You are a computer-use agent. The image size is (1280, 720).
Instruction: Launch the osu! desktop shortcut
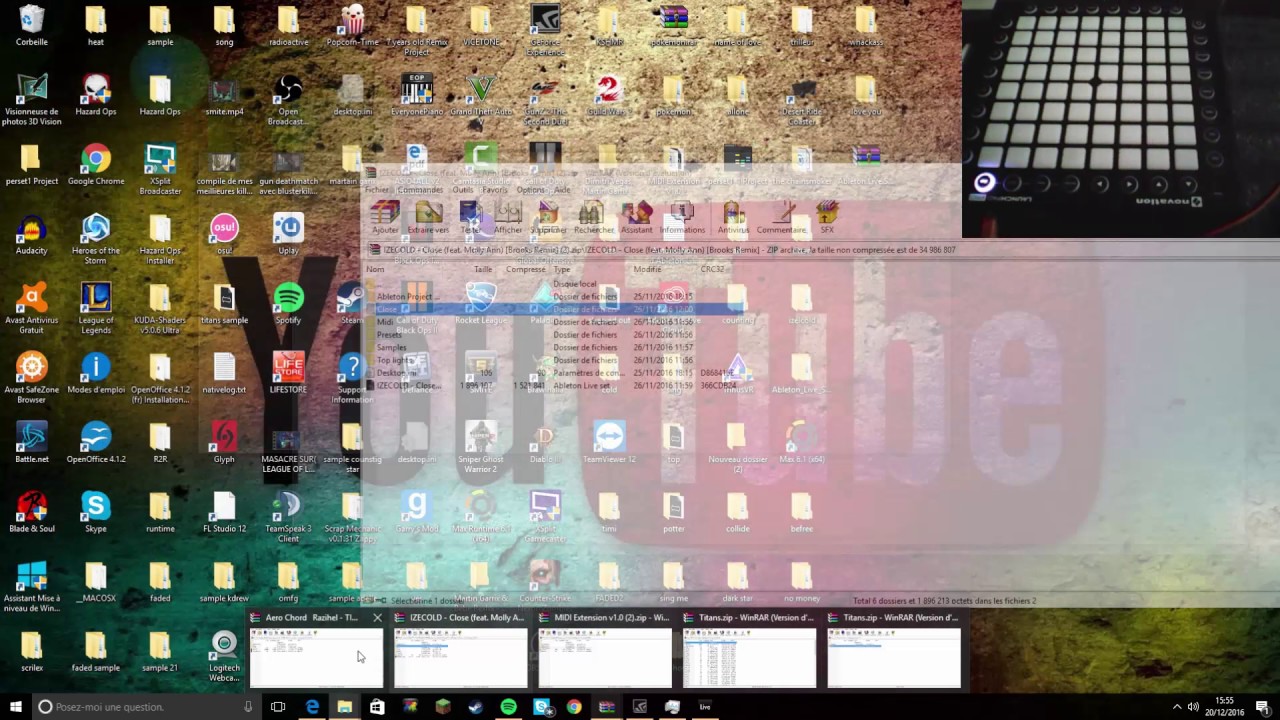224,234
